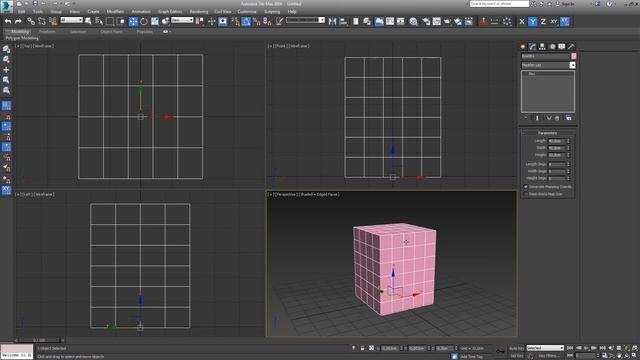Toggle Generate Mapping Coords checkbox

(526, 187)
